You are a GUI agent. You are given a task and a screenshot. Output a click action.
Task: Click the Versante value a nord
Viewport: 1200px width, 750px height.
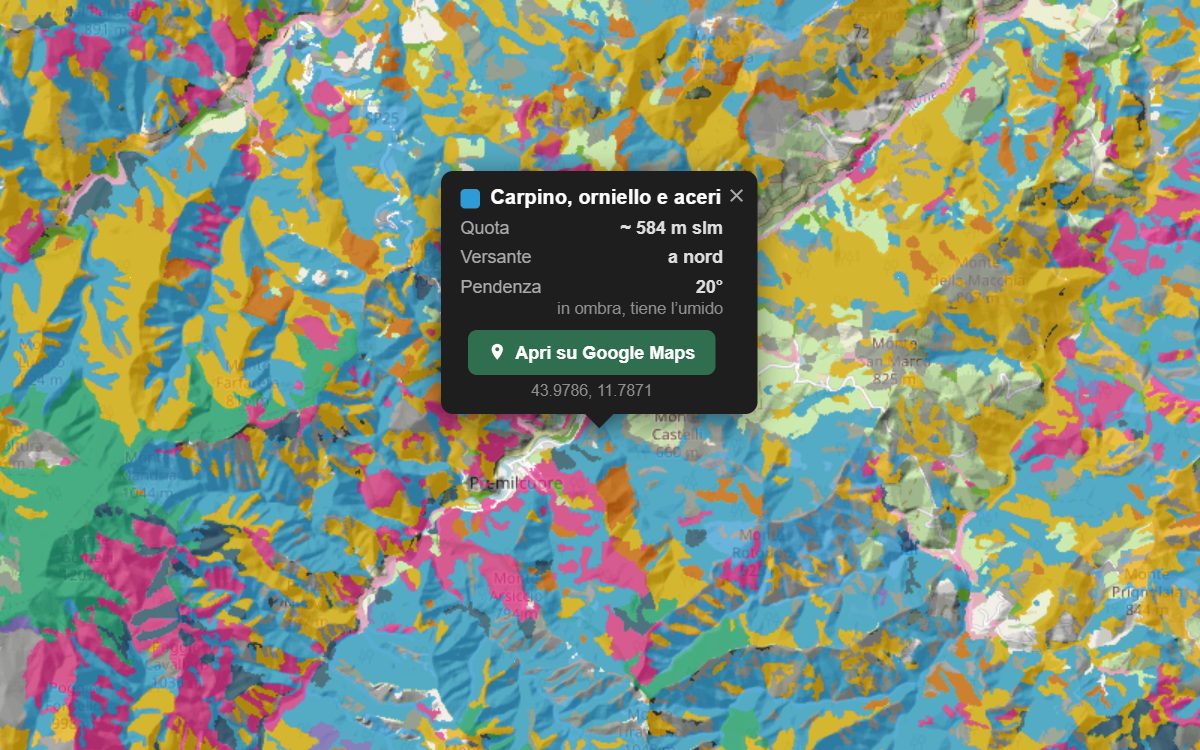695,257
